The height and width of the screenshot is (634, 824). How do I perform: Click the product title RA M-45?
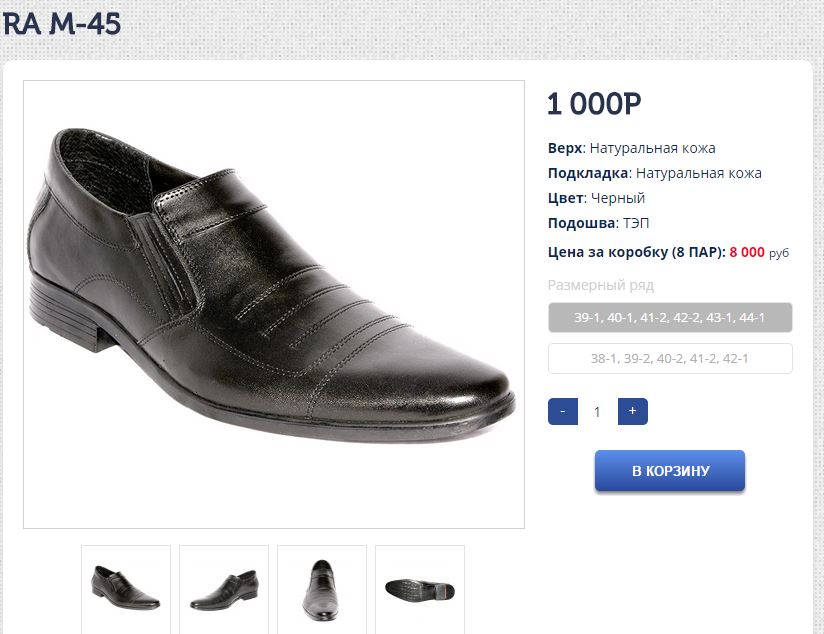[62, 22]
